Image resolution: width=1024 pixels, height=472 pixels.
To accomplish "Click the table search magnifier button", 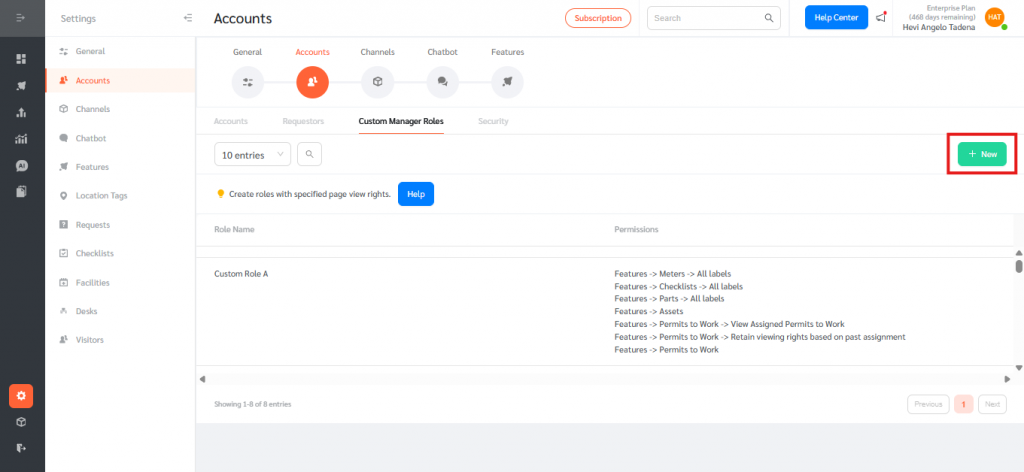I will pos(310,154).
